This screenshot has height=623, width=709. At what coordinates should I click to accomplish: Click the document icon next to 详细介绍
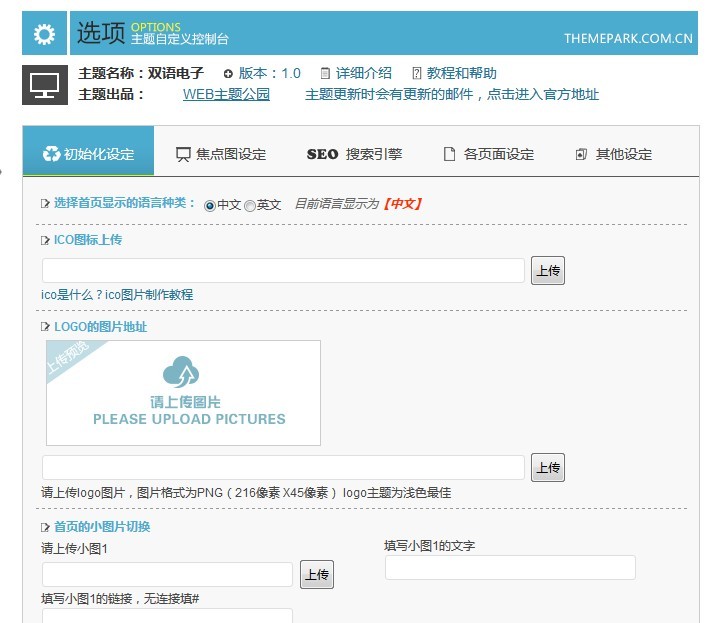pos(325,73)
